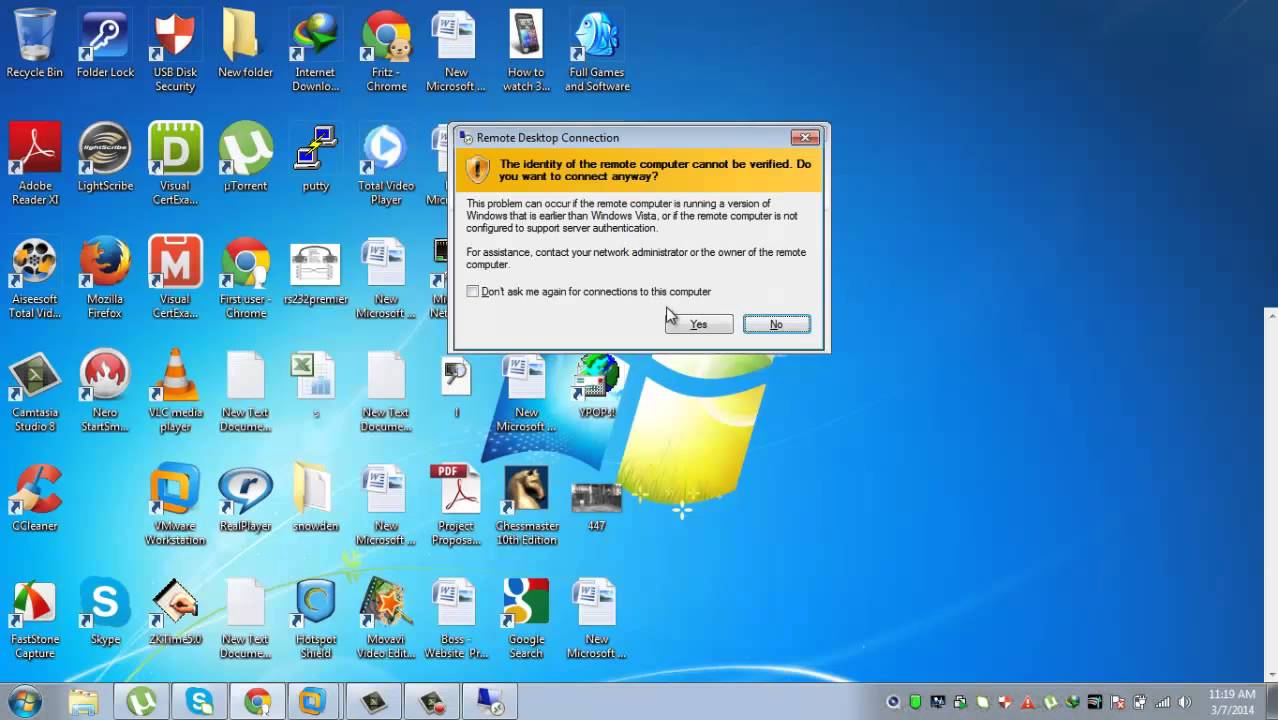Switch to Skype in the taskbar
The image size is (1278, 720).
point(199,702)
